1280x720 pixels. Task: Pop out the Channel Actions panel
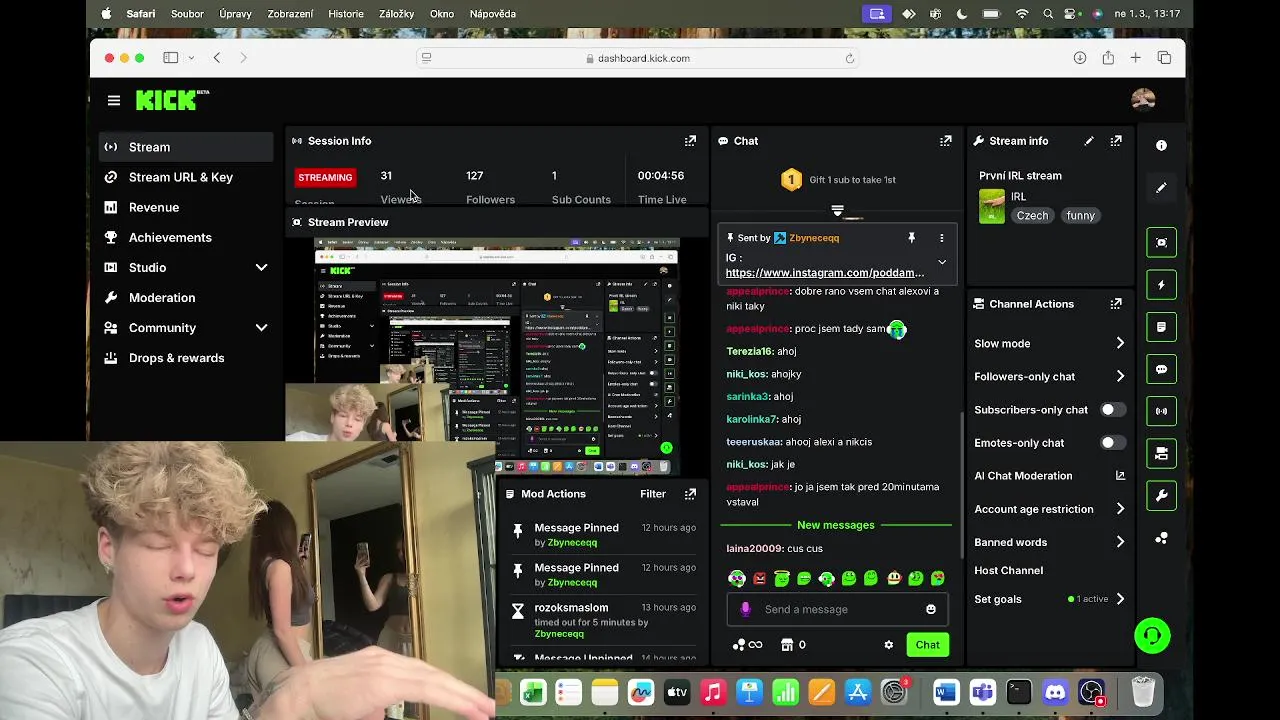point(1116,304)
